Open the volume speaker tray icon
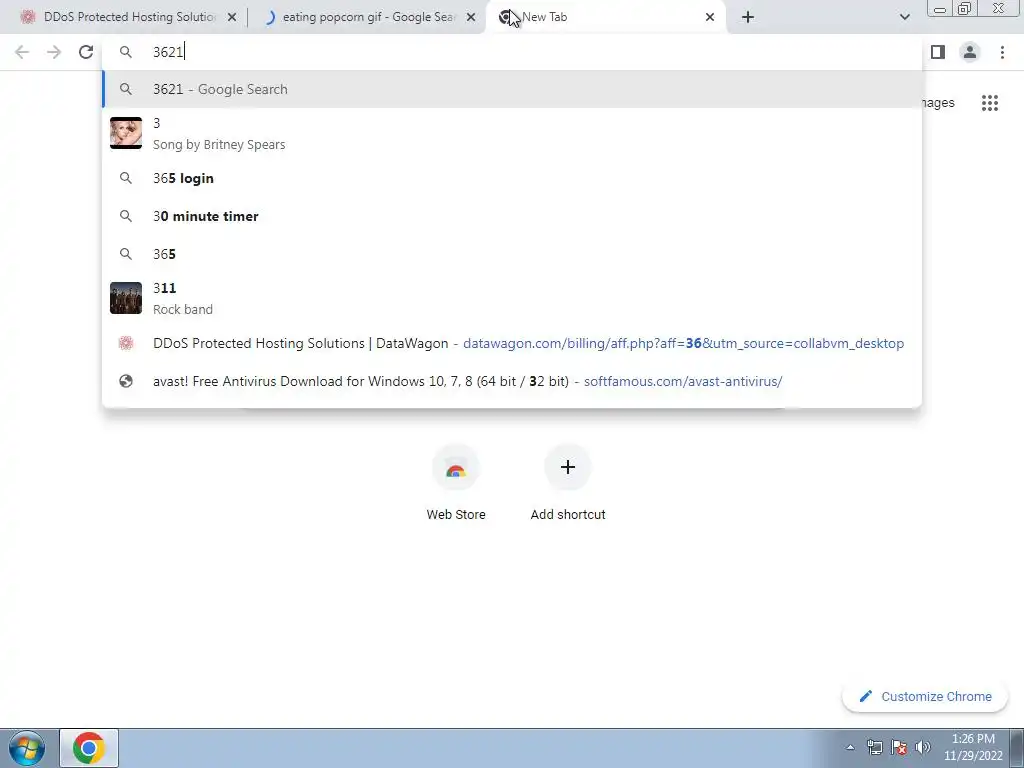Viewport: 1024px width, 768px height. point(923,747)
